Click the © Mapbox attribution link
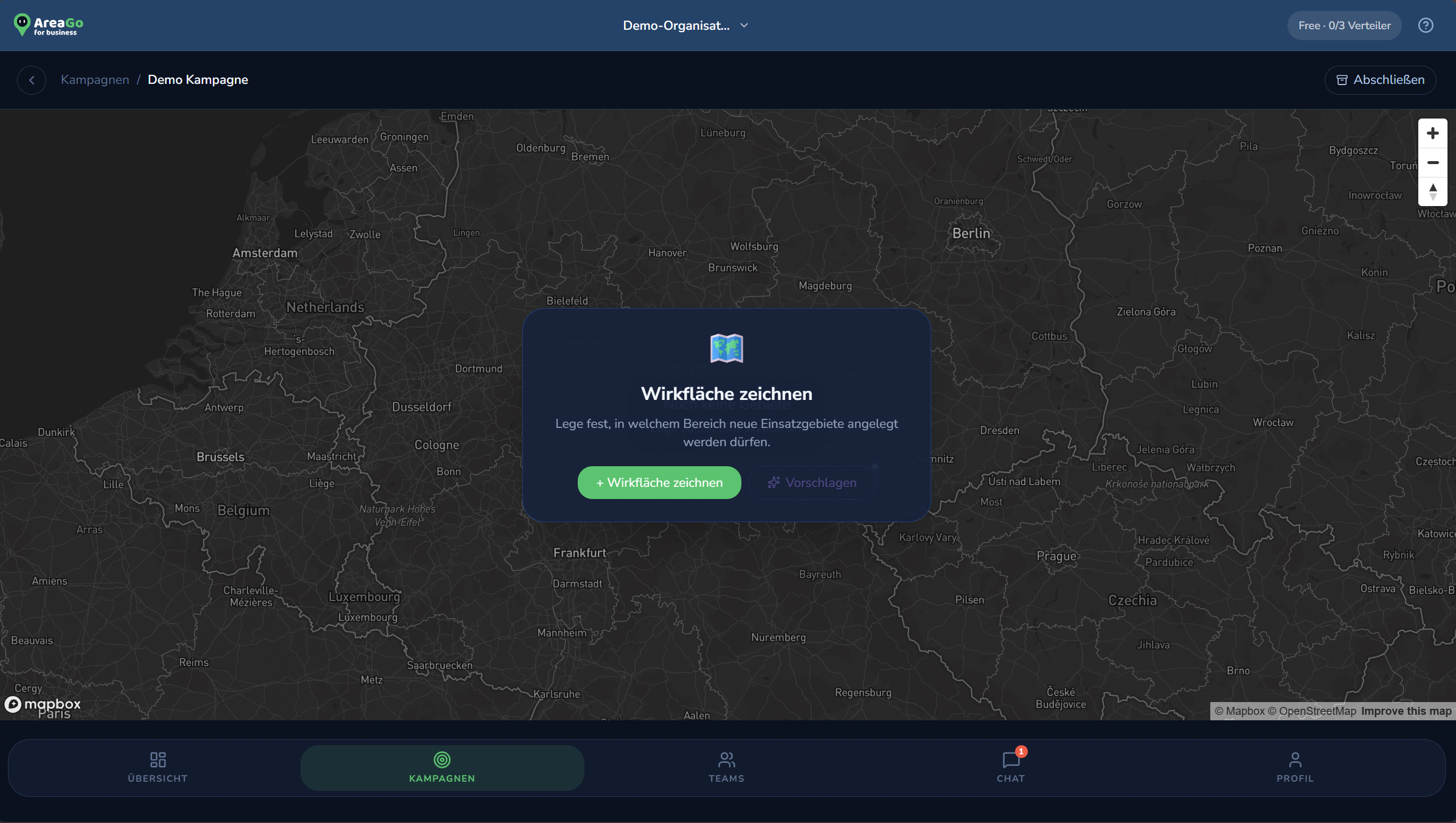Image resolution: width=1456 pixels, height=823 pixels. point(1239,711)
